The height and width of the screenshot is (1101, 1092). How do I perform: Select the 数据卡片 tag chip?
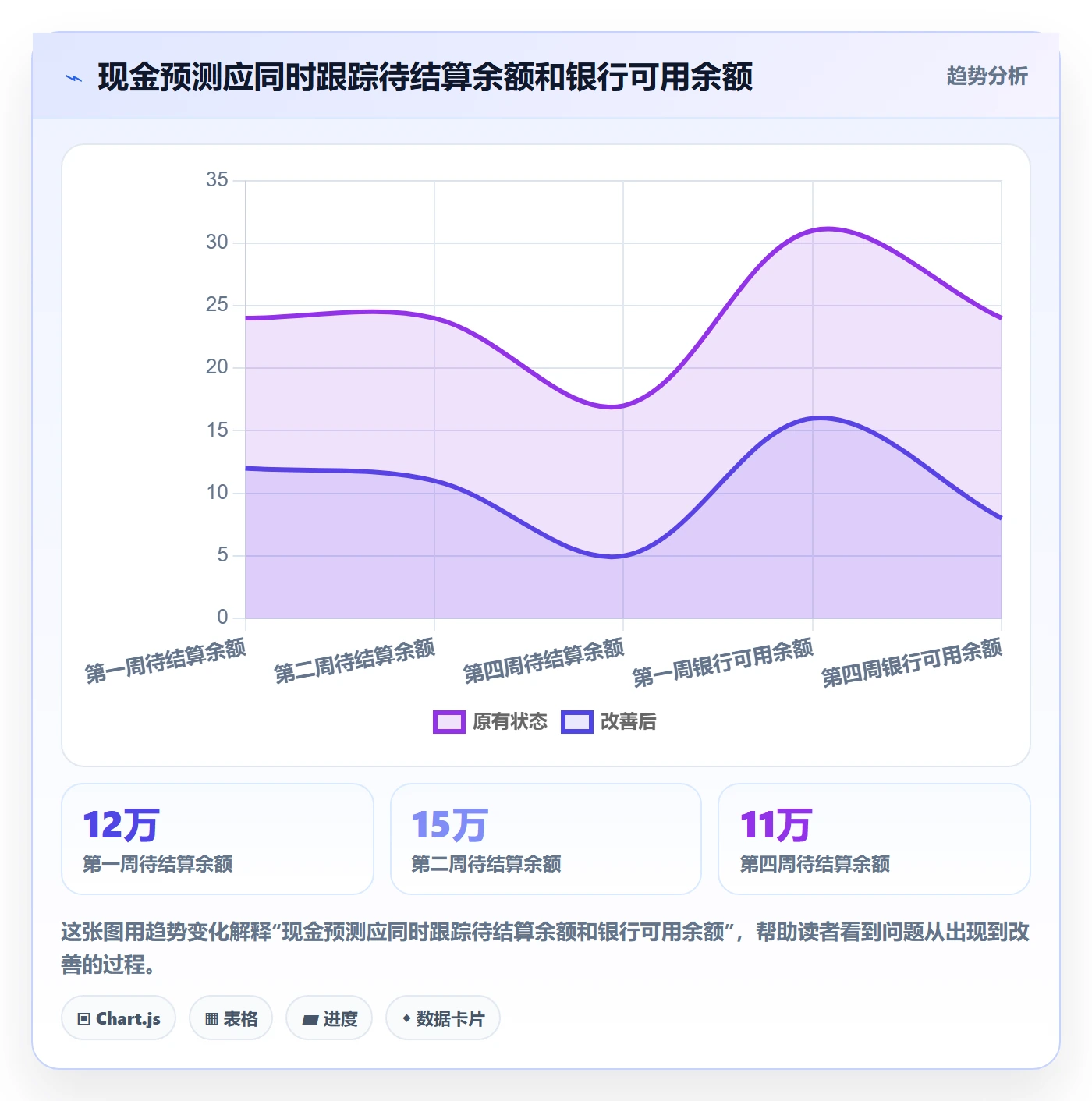443,1018
